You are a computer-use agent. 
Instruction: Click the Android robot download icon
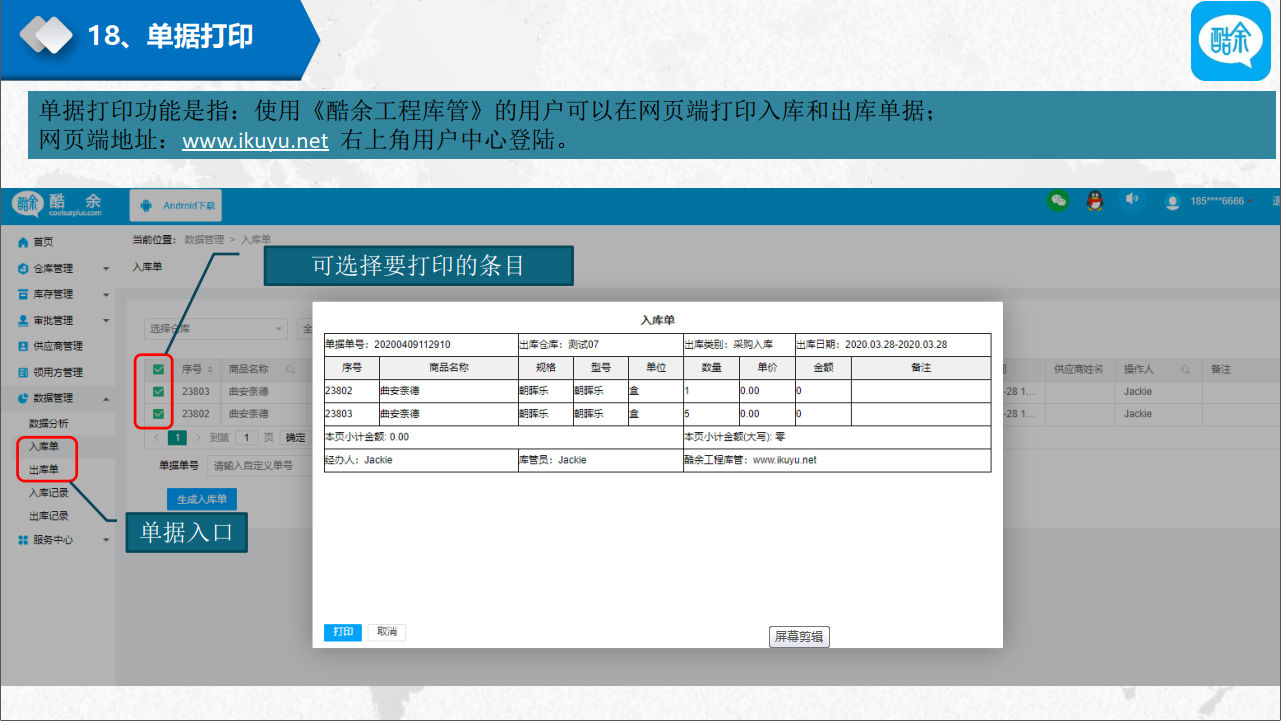tap(146, 205)
